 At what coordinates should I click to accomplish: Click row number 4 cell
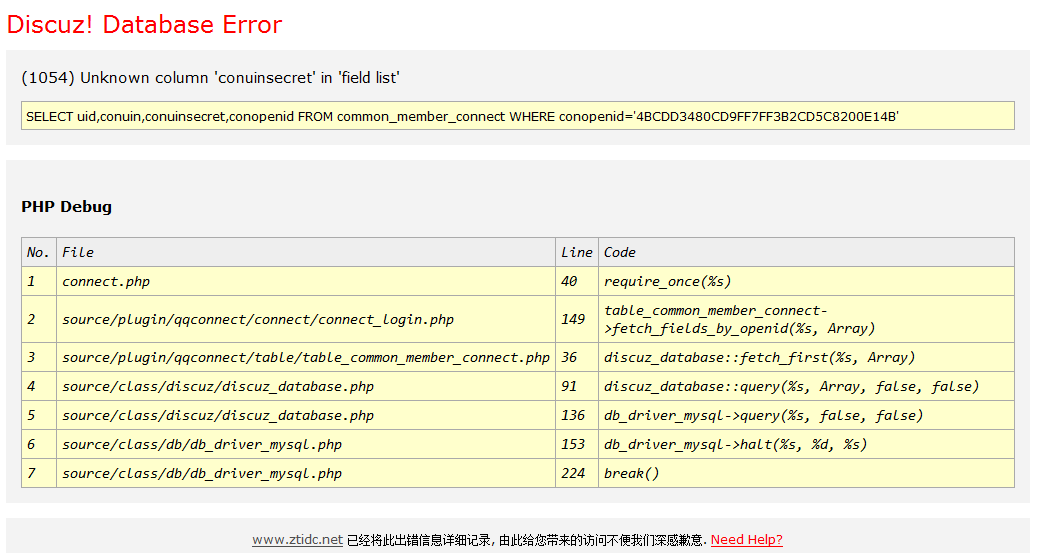[38, 387]
